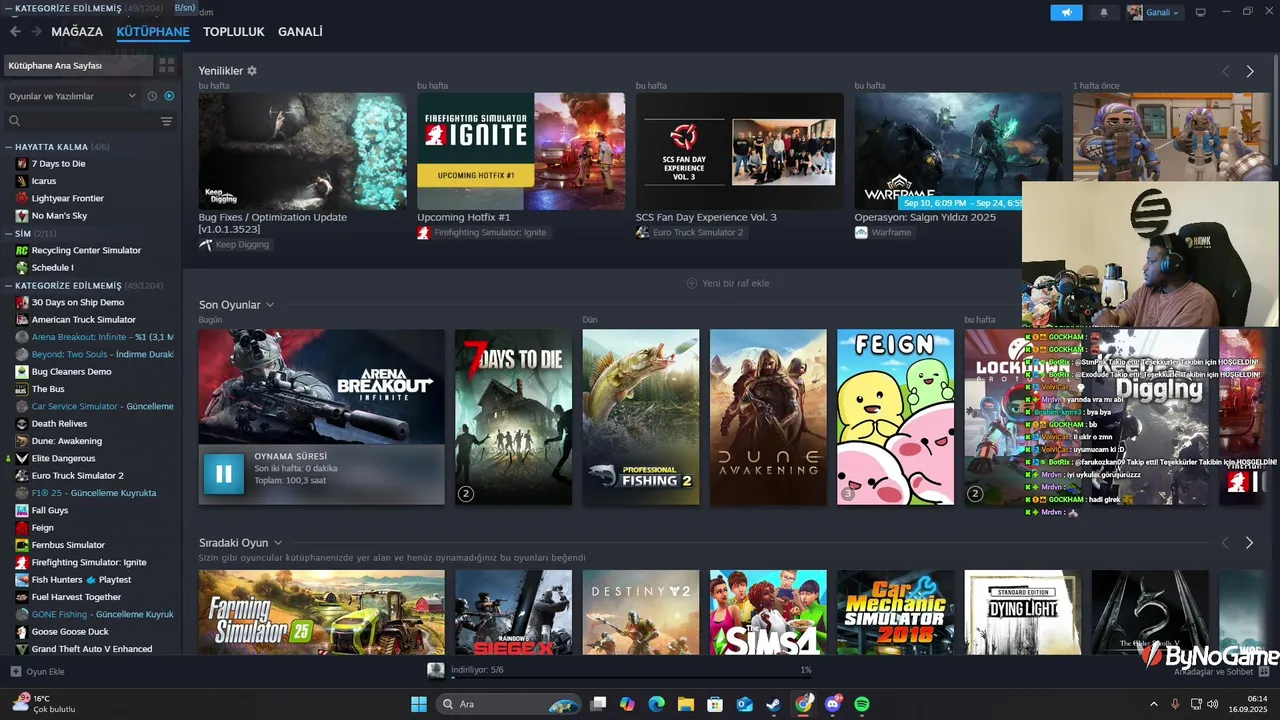
Task: Open Microsoft Edge from the taskbar
Action: [656, 704]
